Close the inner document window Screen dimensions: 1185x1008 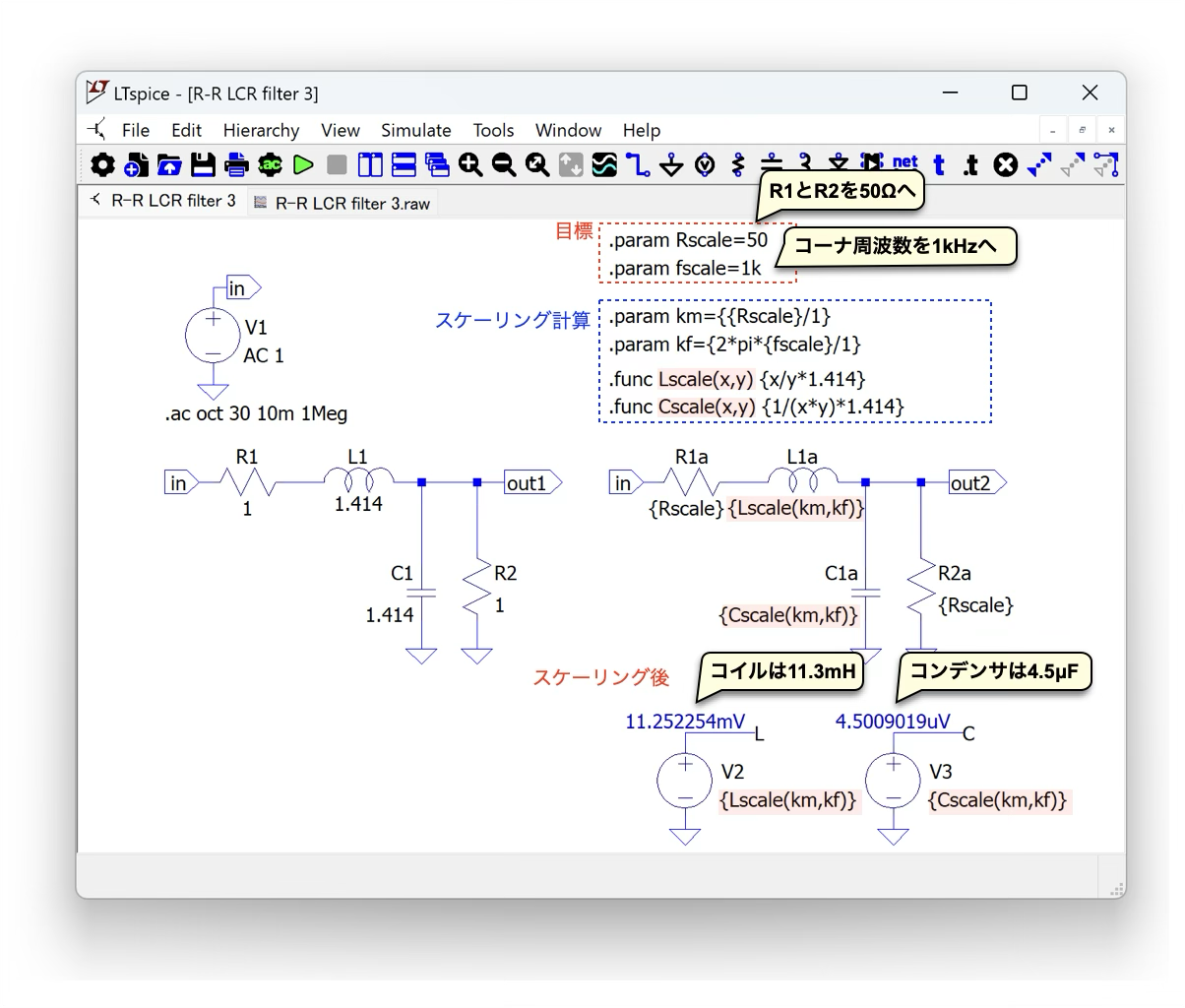1111,130
